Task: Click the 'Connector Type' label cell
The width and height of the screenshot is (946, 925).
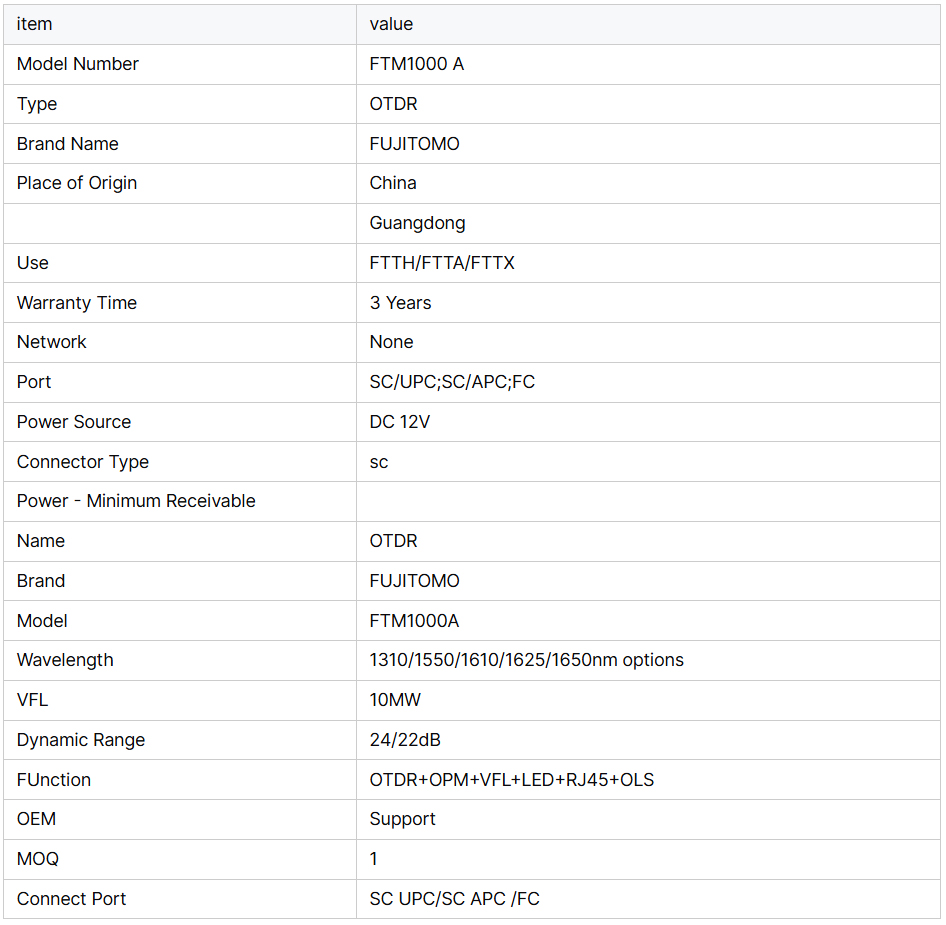Action: point(83,462)
